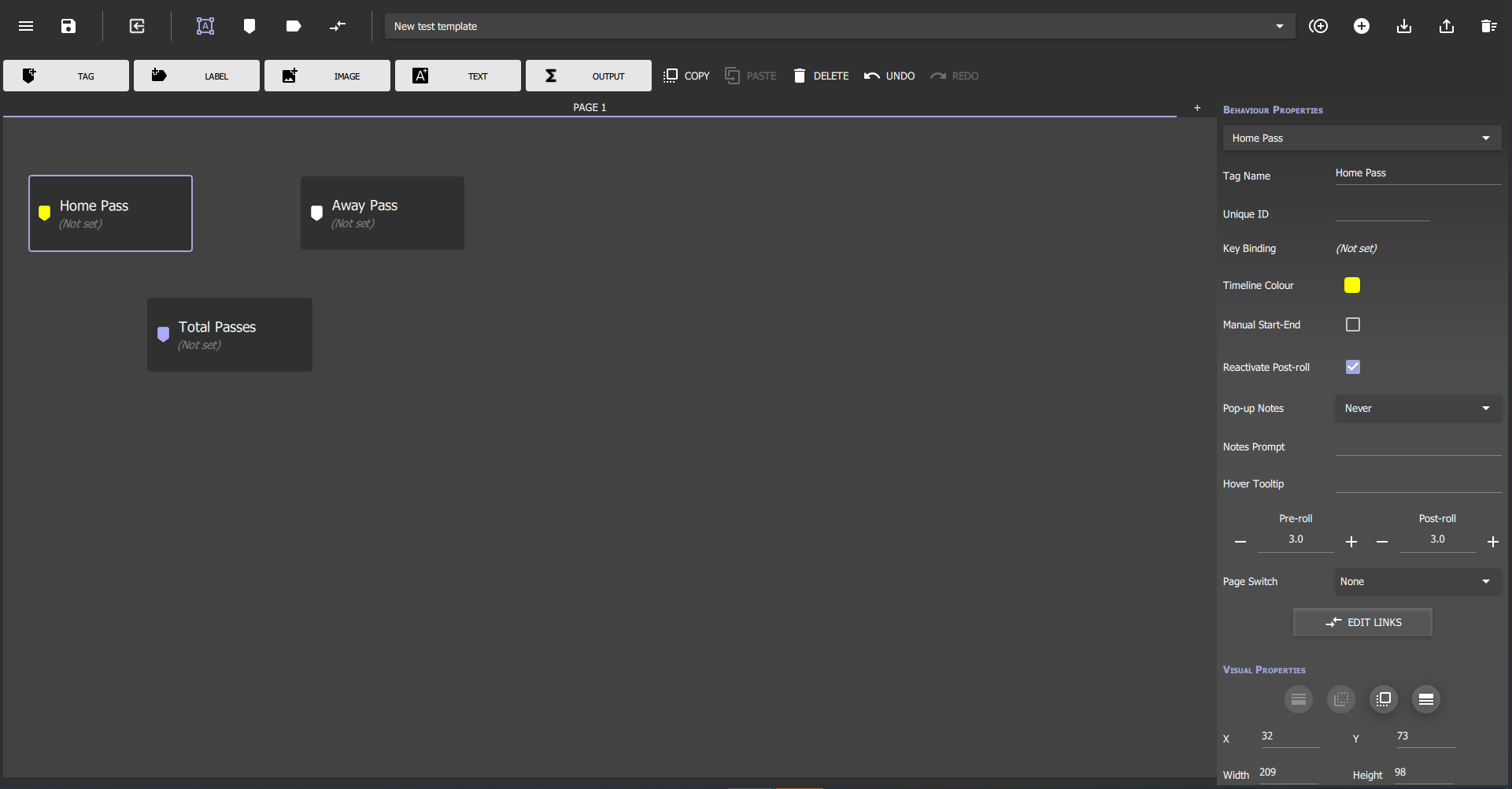Click the fourth stacked-lines icon in Visual Properties
The image size is (1512, 789).
point(1426,699)
